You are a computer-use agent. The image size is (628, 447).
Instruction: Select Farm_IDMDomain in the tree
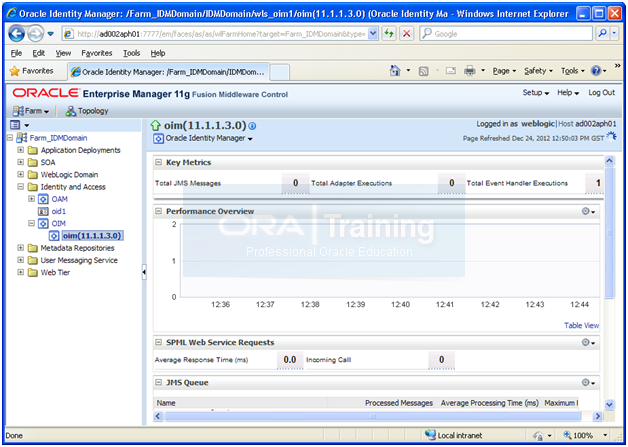click(58, 138)
